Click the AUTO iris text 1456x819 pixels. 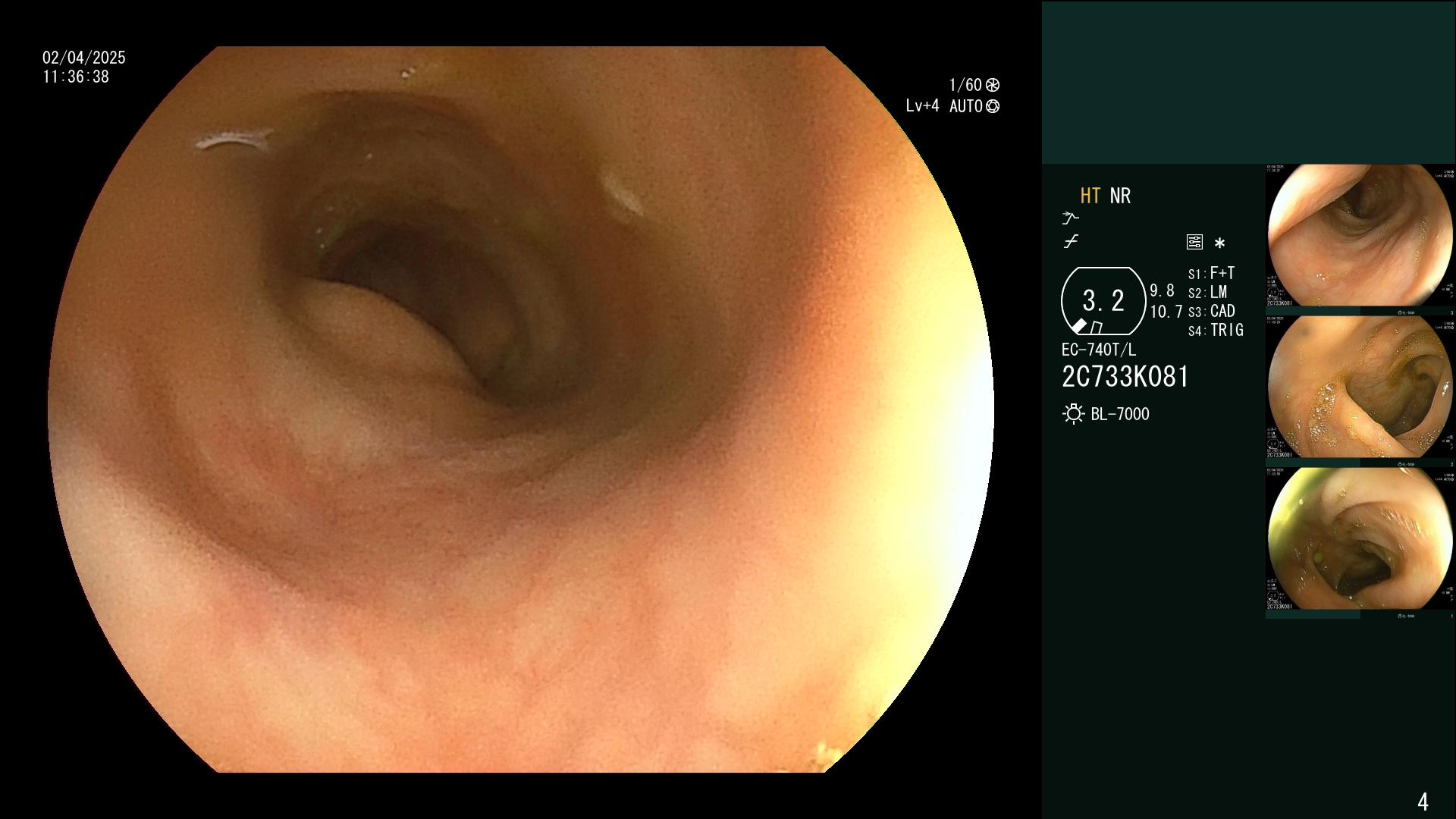(966, 106)
